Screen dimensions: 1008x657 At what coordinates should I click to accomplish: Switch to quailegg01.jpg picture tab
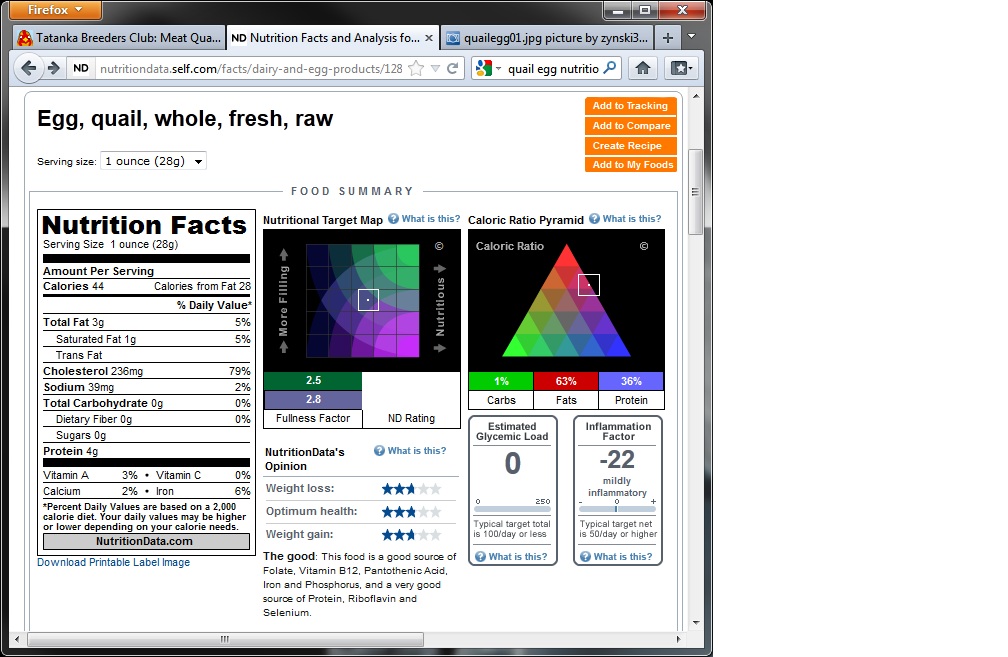click(x=548, y=38)
